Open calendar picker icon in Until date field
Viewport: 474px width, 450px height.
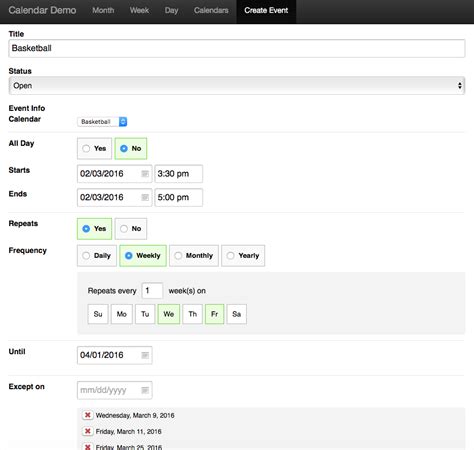pos(145,355)
